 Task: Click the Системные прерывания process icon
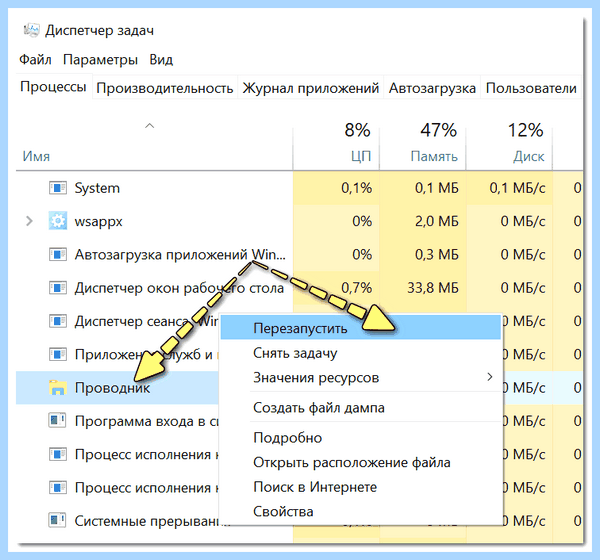(57, 521)
